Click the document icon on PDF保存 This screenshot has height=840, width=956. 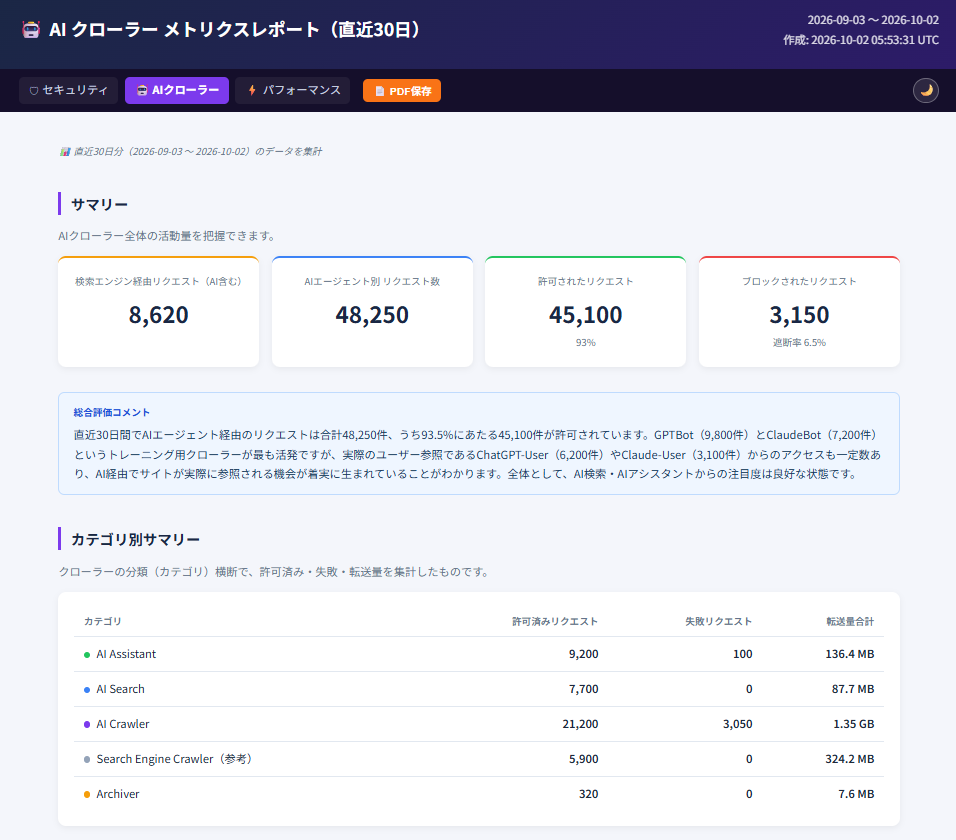pos(379,91)
